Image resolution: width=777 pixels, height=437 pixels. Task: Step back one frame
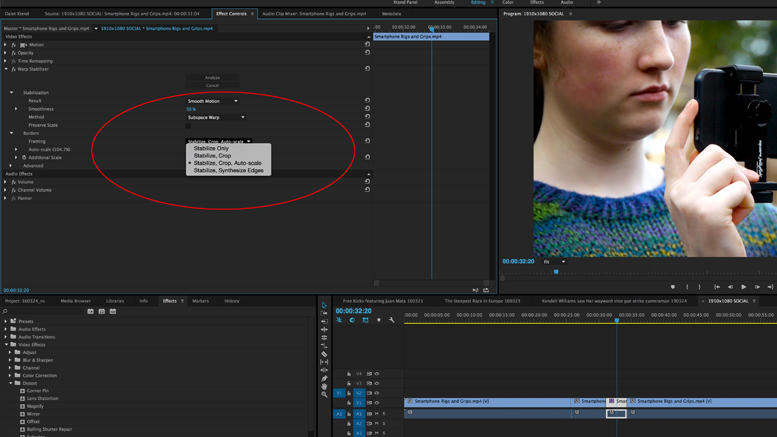[730, 287]
